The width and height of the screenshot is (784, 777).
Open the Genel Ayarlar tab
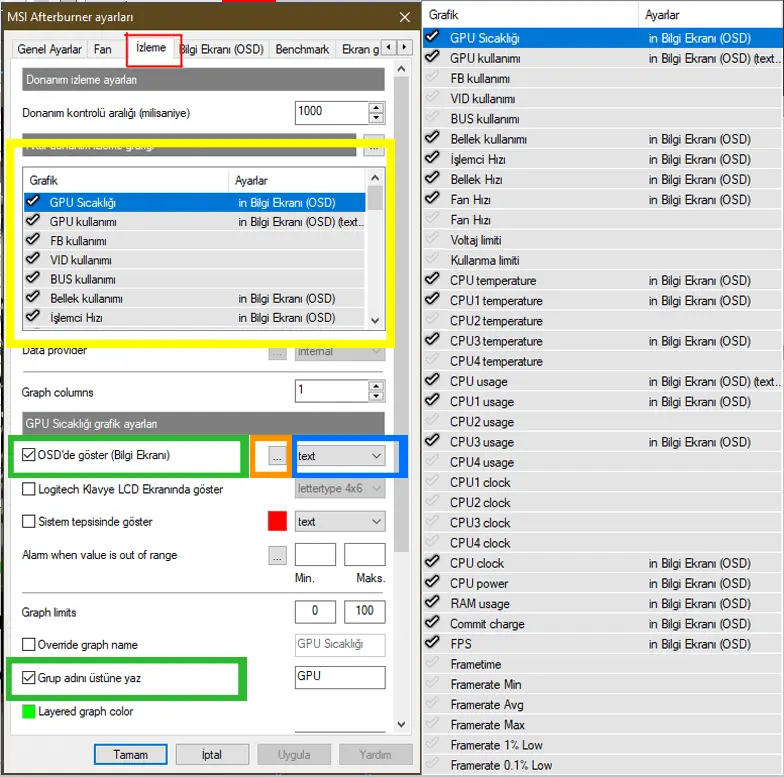(50, 50)
